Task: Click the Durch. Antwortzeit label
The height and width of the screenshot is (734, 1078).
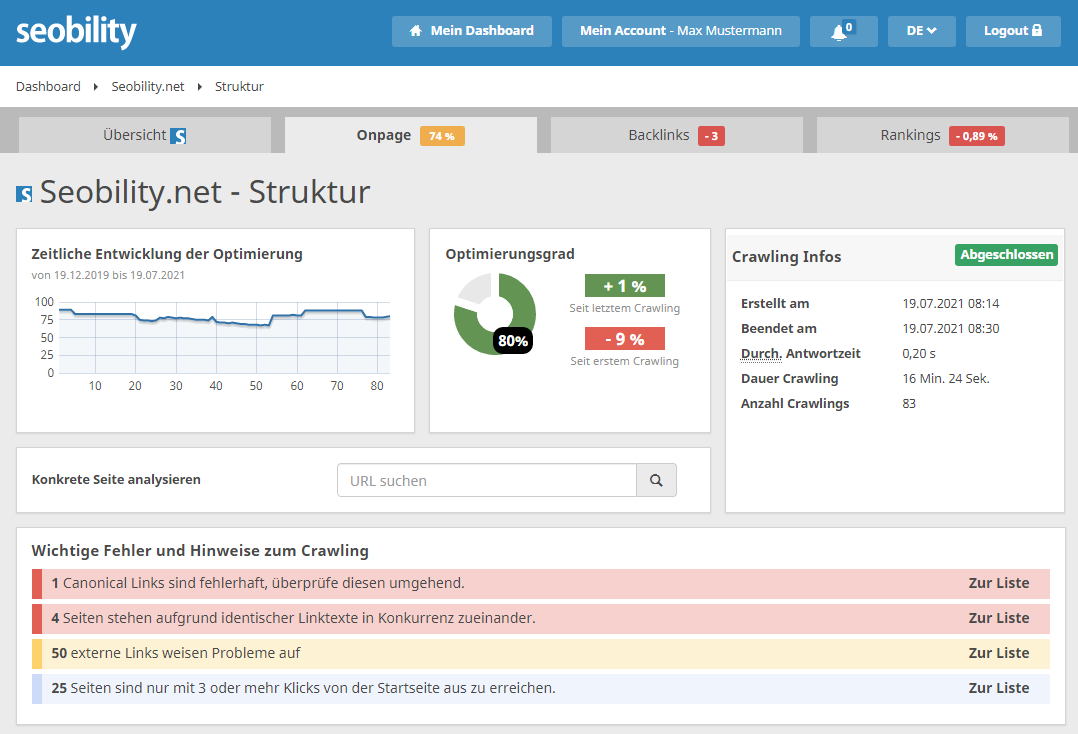Action: (x=801, y=354)
